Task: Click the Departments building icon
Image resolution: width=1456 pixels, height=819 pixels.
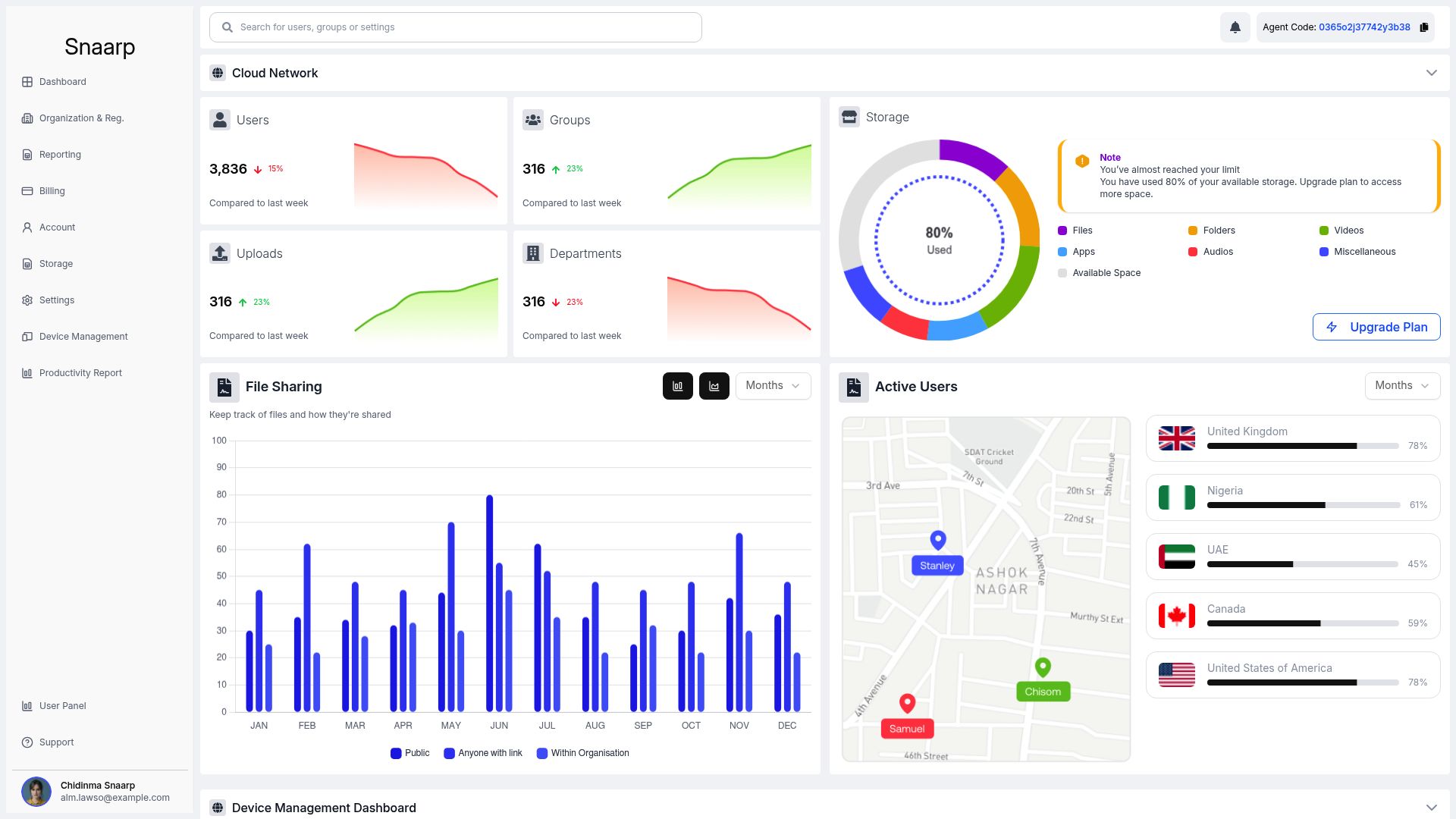Action: [x=533, y=253]
